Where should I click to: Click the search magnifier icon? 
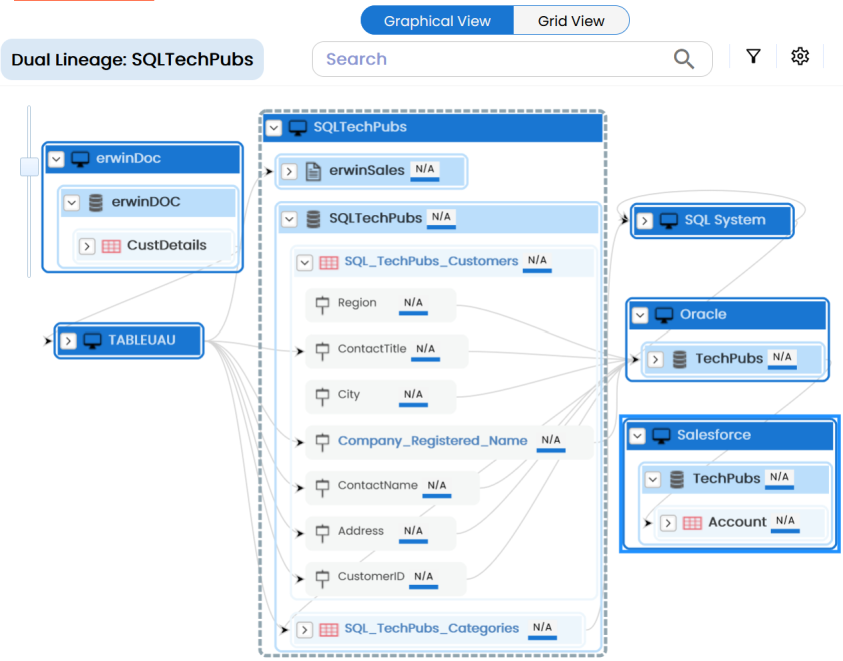click(684, 59)
